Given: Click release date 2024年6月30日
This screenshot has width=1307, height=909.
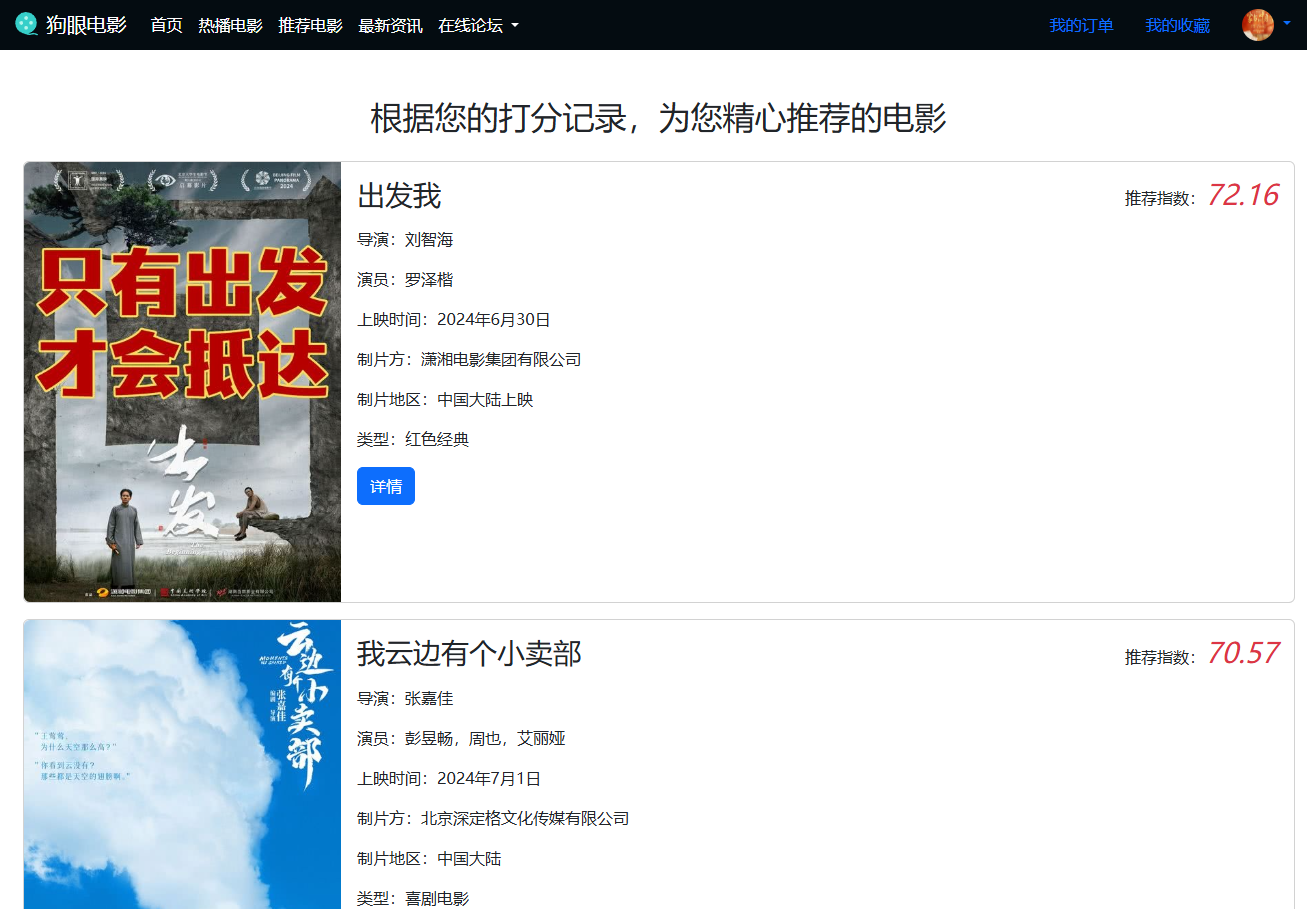Looking at the screenshot, I should click(x=494, y=320).
